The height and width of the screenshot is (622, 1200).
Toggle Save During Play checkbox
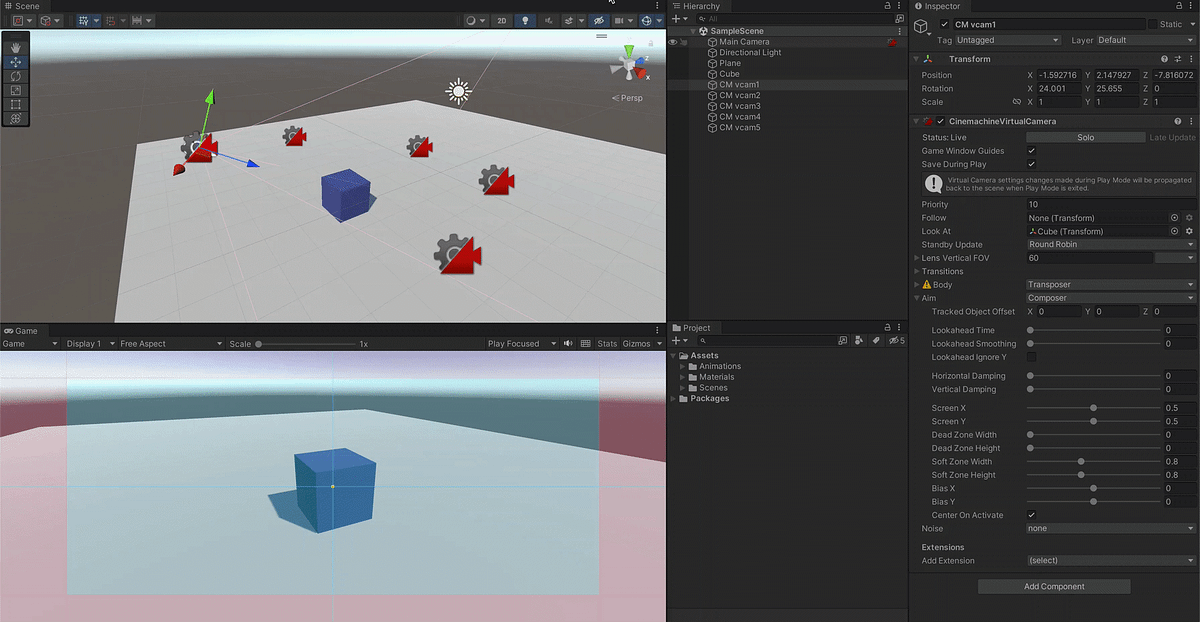1032,164
